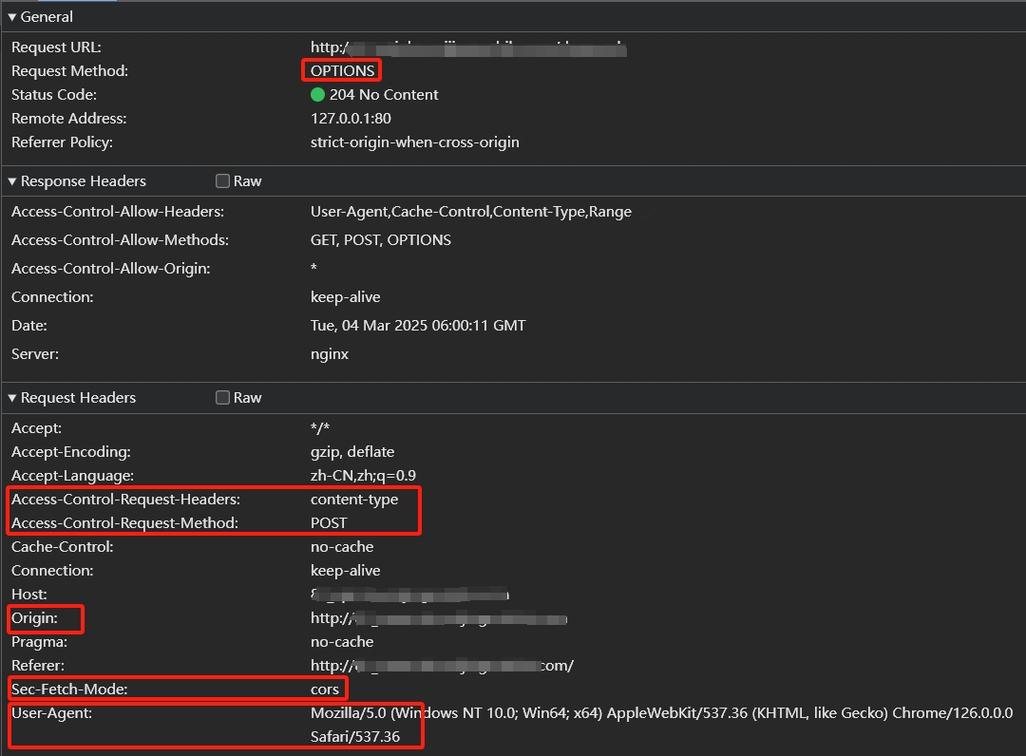Collapse the Request Headers section
1026x756 pixels.
coord(12,398)
